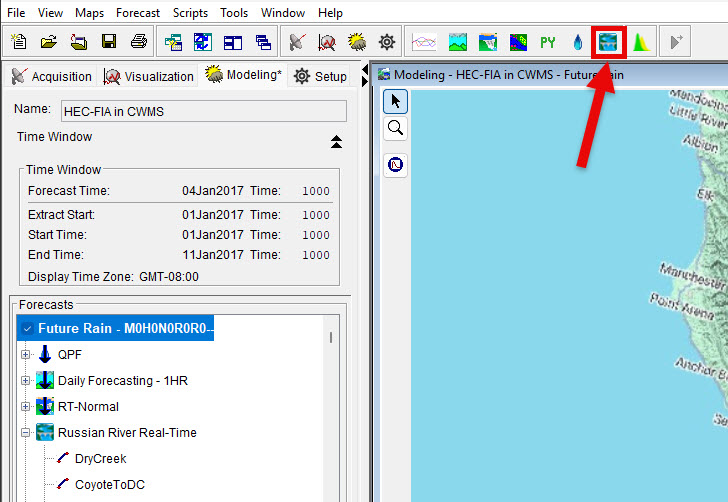The width and height of the screenshot is (728, 502).
Task: Click the Print icon in toolbar
Action: (139, 42)
